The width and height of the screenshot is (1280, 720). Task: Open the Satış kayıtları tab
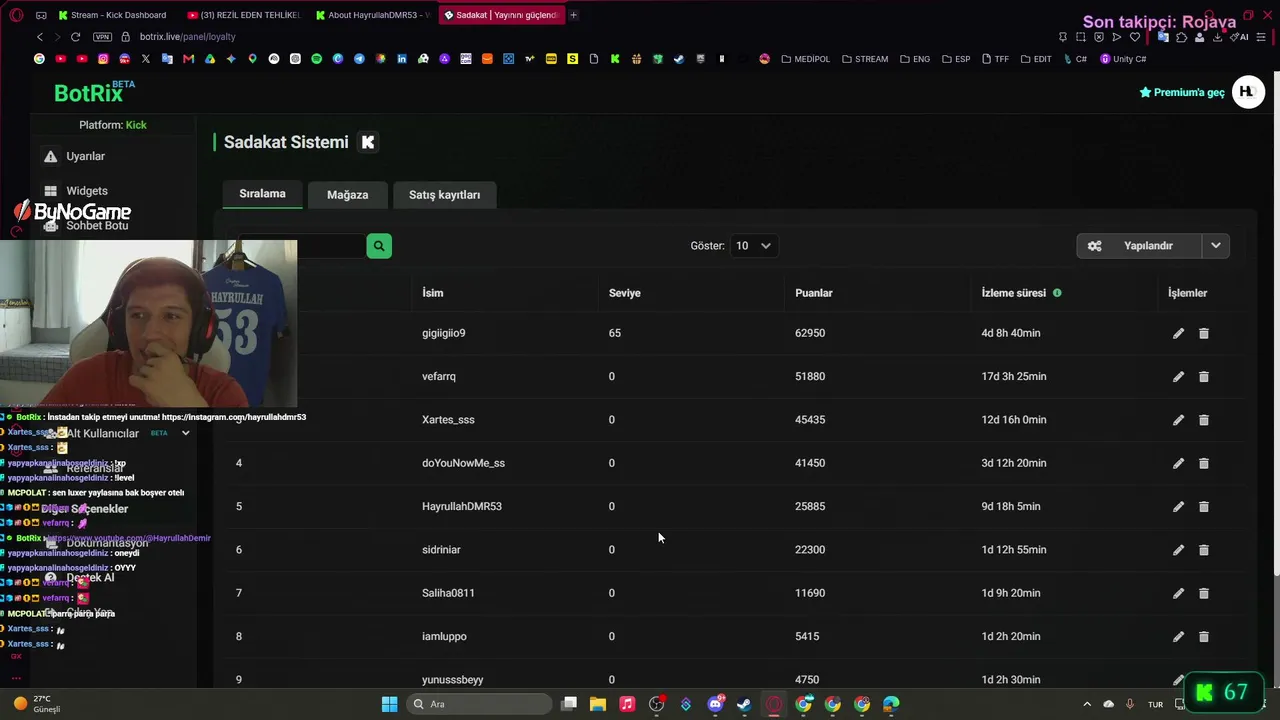click(x=444, y=195)
